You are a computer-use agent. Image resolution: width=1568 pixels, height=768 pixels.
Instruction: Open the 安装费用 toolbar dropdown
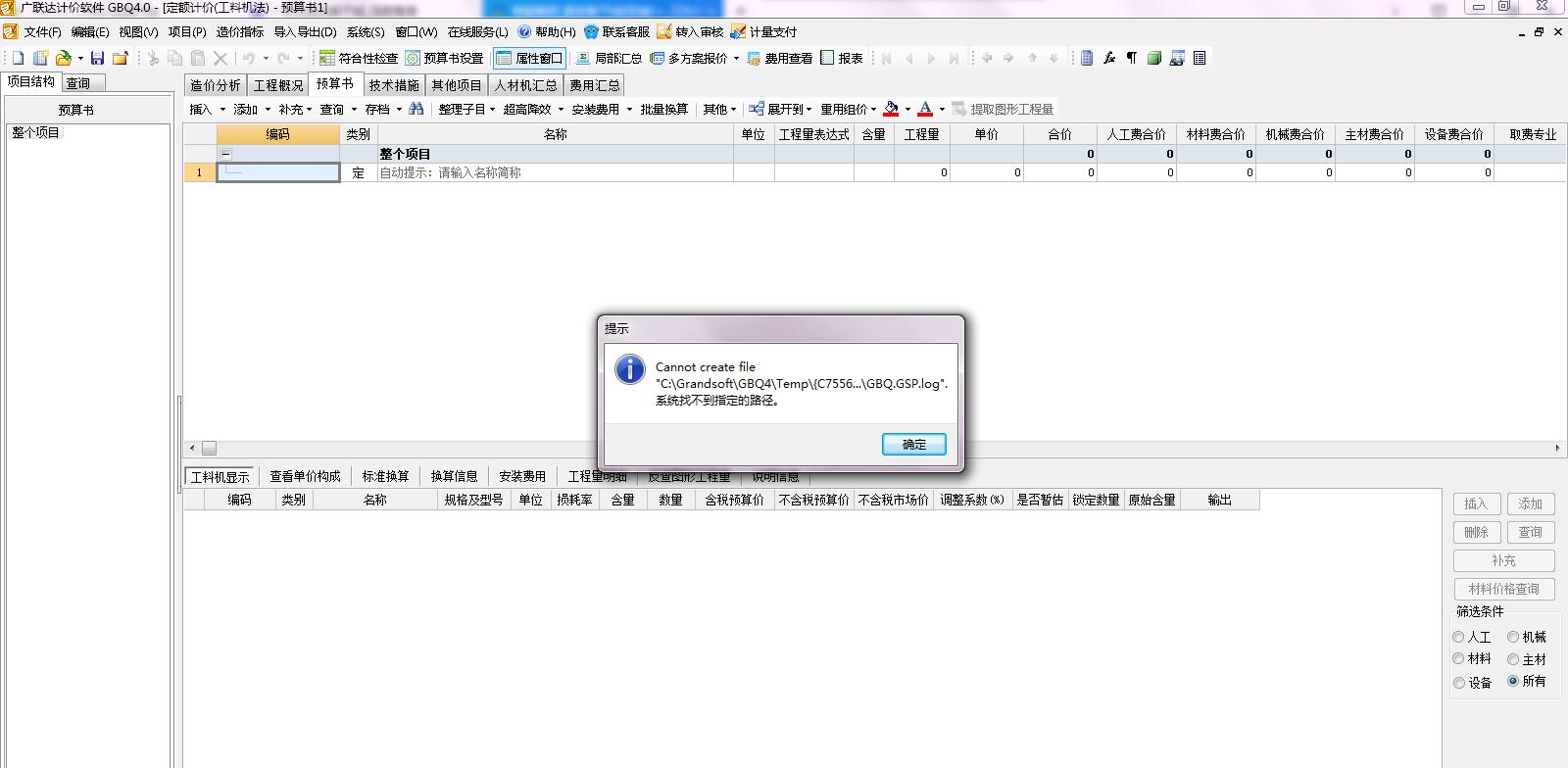[629, 110]
